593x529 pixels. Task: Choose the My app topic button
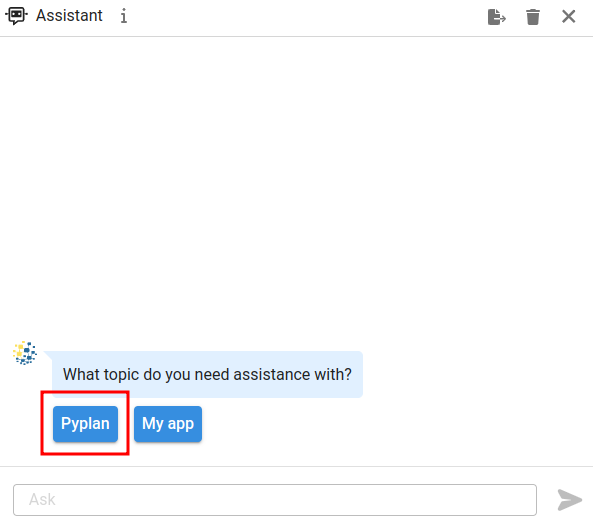(x=168, y=424)
